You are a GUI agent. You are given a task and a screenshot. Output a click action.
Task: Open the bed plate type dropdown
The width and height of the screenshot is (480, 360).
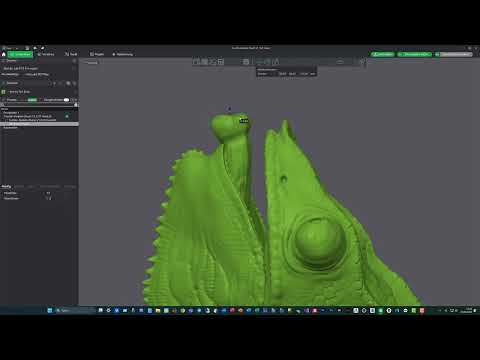[x=37, y=74]
